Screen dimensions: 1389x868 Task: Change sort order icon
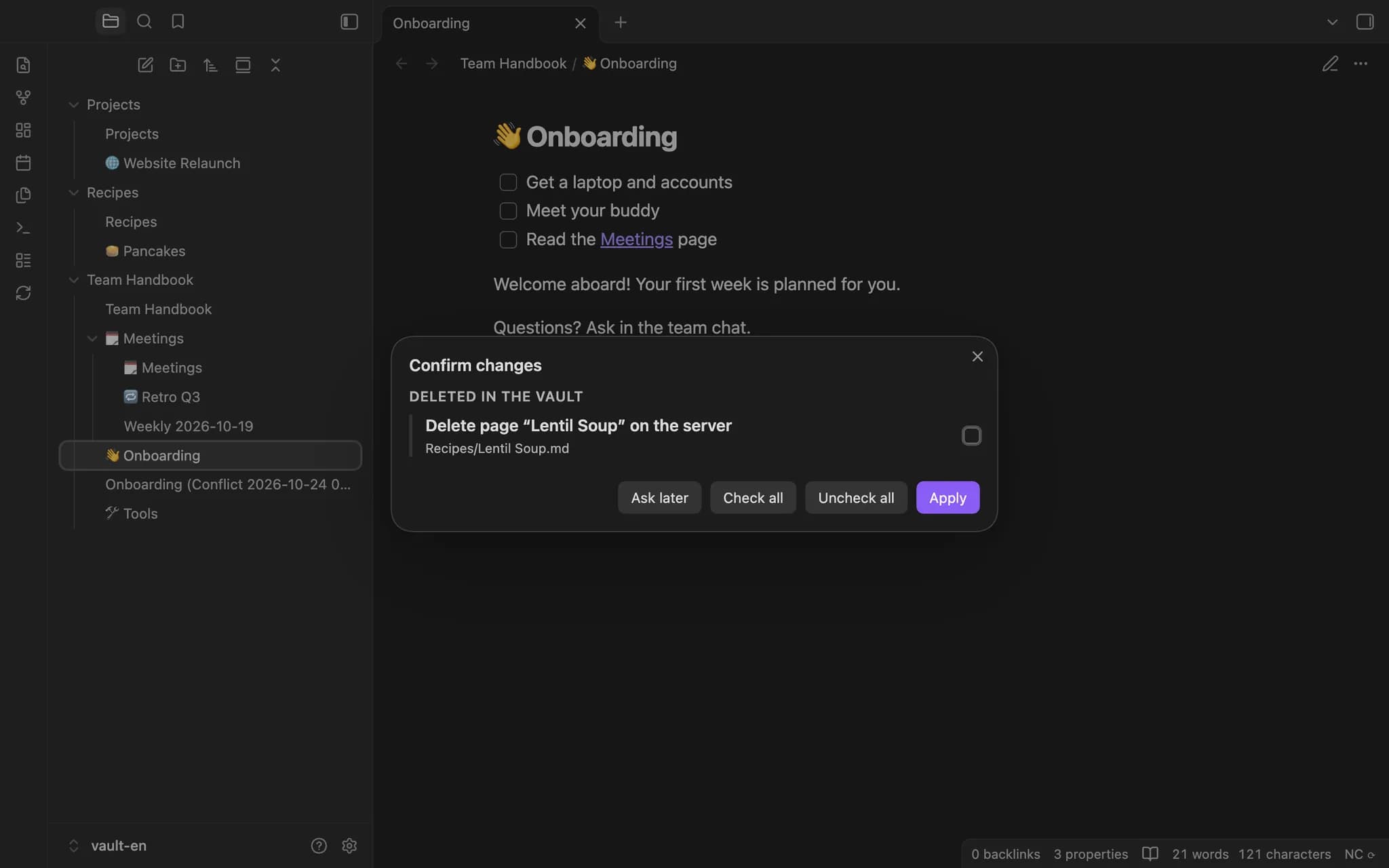[210, 65]
